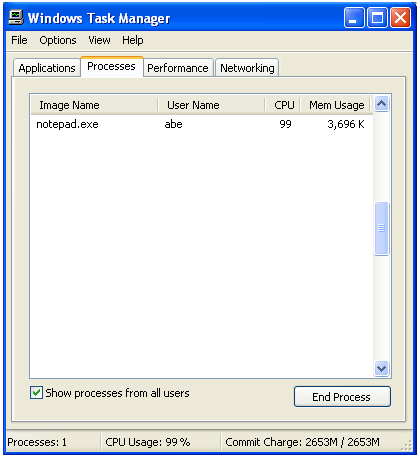Switch to the Applications tab
The width and height of the screenshot is (418, 457).
(47, 68)
